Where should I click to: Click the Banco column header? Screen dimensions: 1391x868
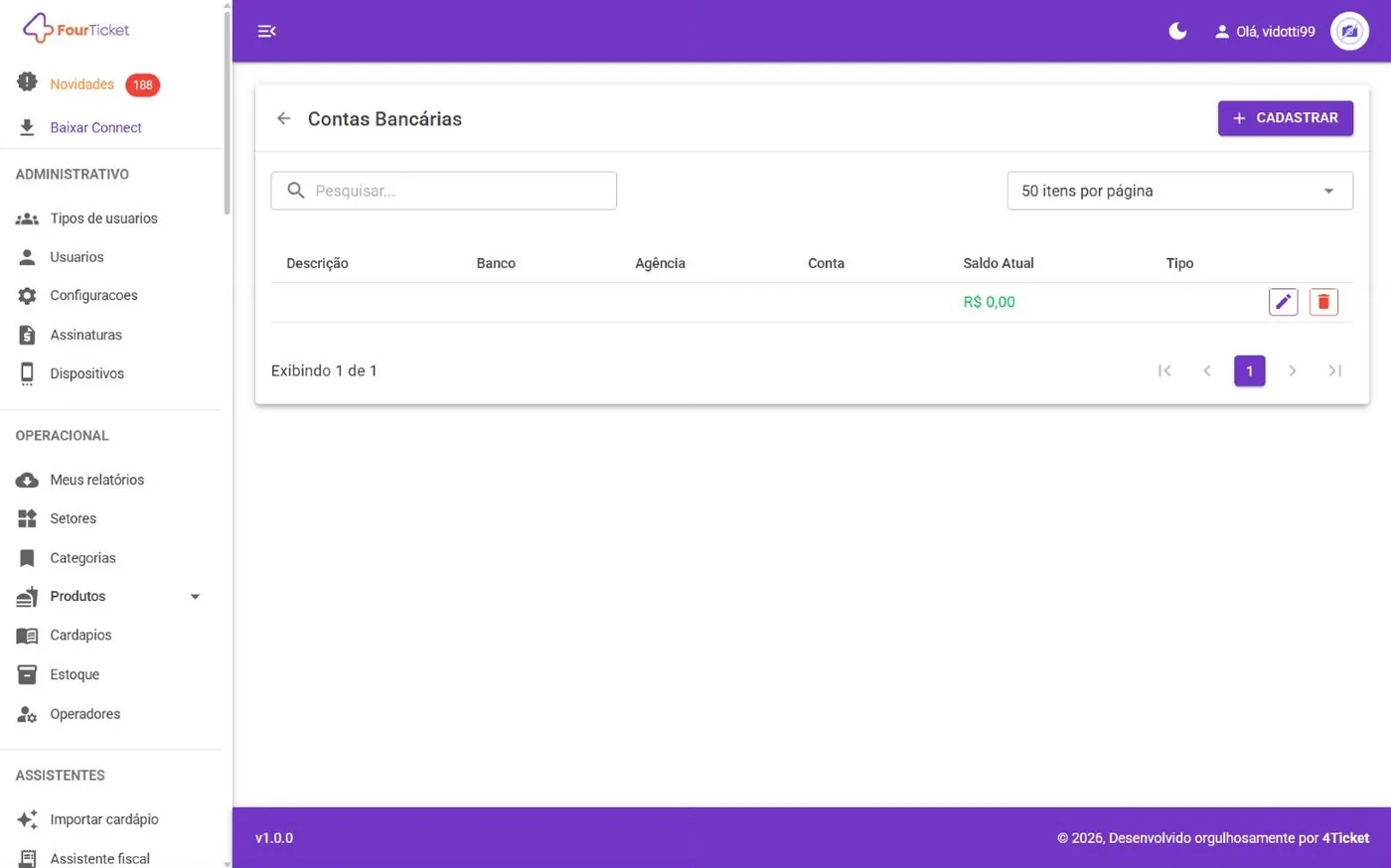[x=496, y=263]
